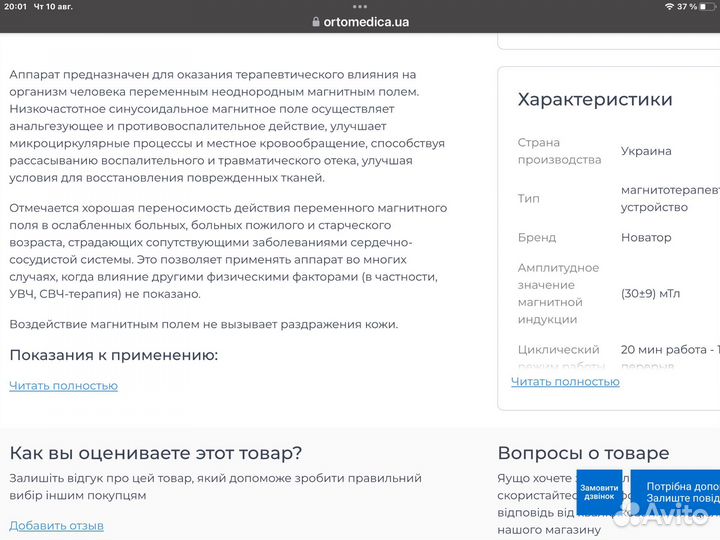
Task: Tap the padlock icon in the address bar
Action: tap(316, 22)
